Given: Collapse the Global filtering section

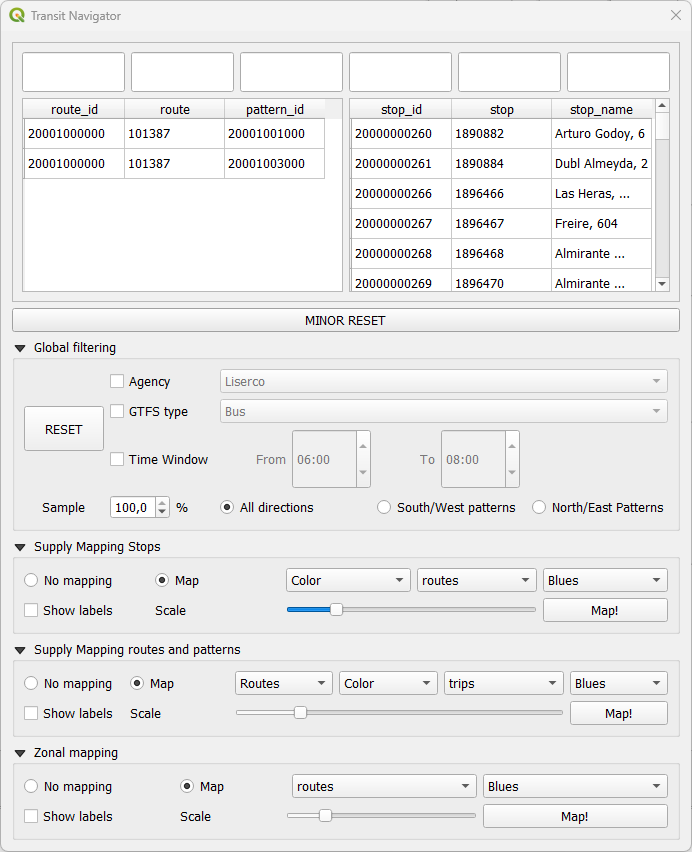Looking at the screenshot, I should [20, 348].
